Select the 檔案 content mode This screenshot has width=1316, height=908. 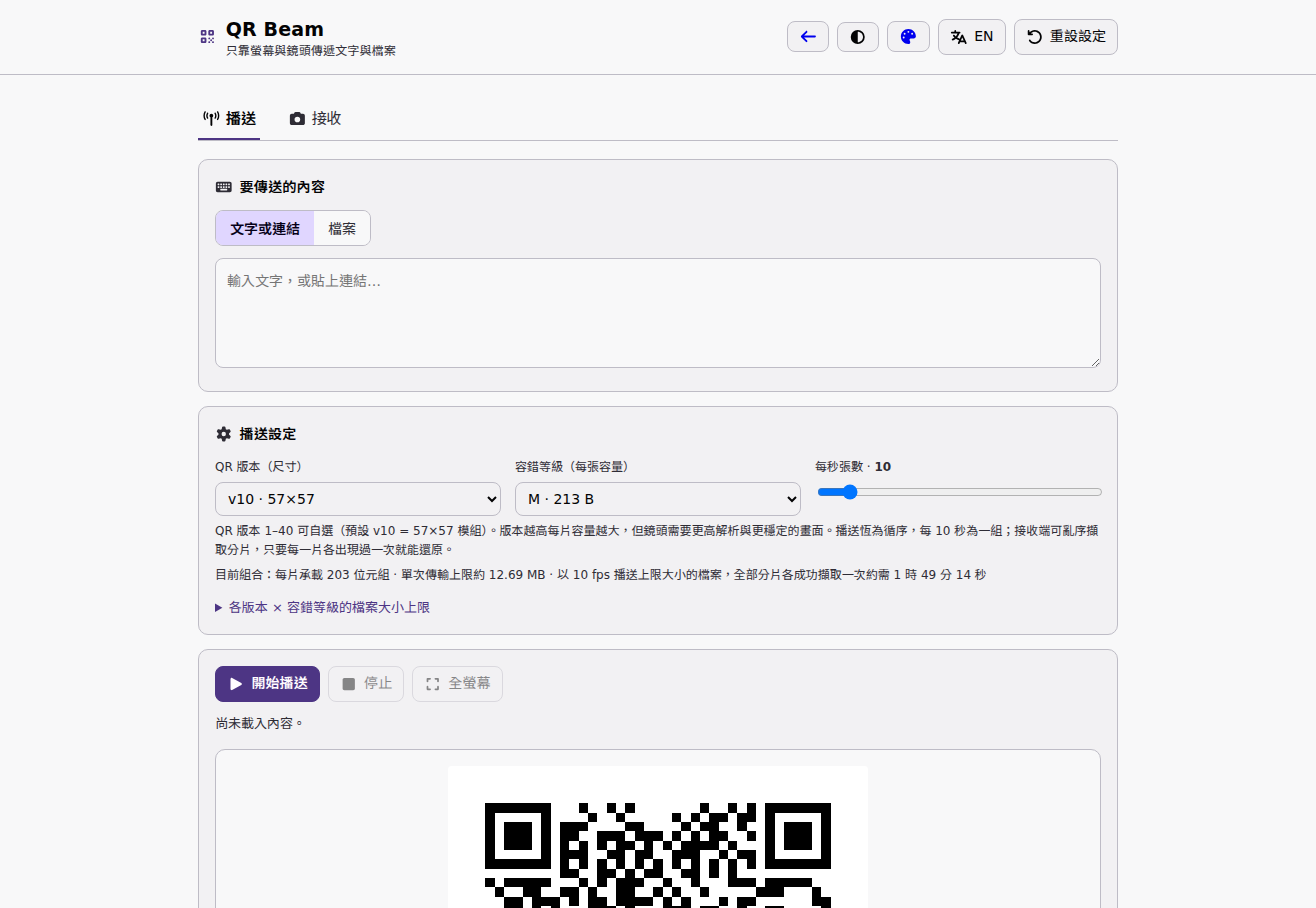pyautogui.click(x=342, y=228)
